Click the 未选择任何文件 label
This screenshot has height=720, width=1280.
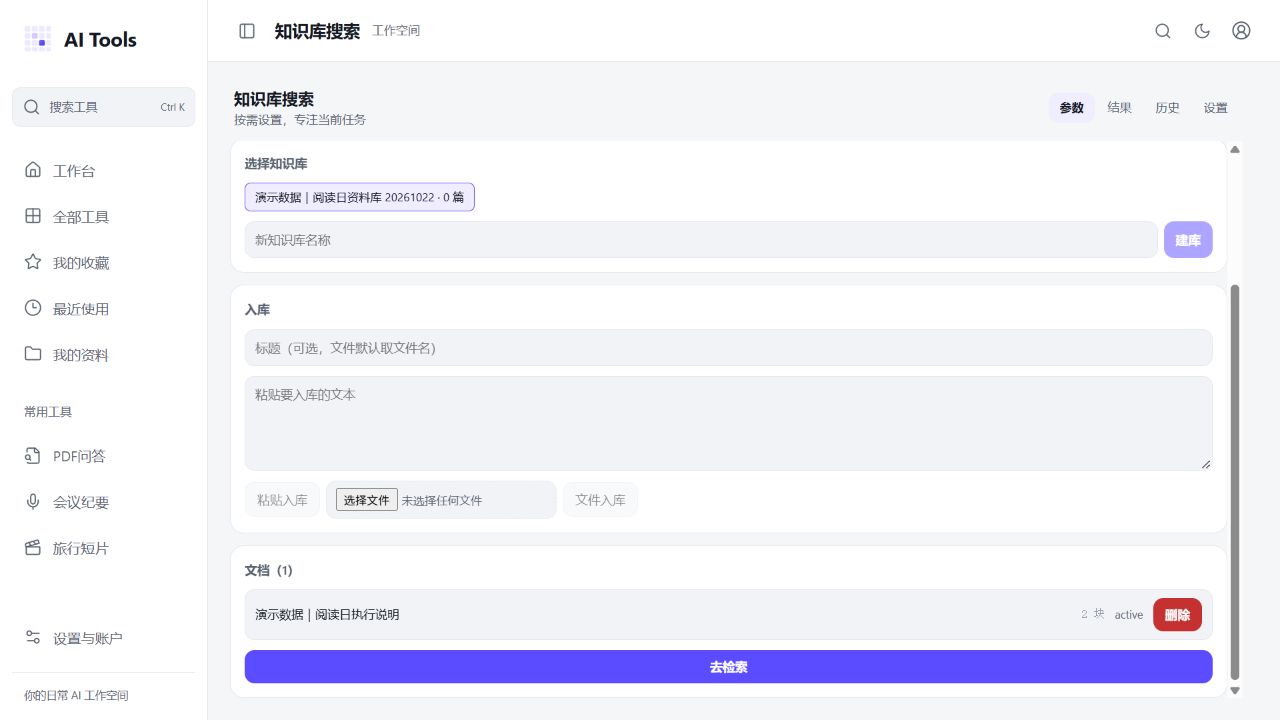pyautogui.click(x=441, y=500)
